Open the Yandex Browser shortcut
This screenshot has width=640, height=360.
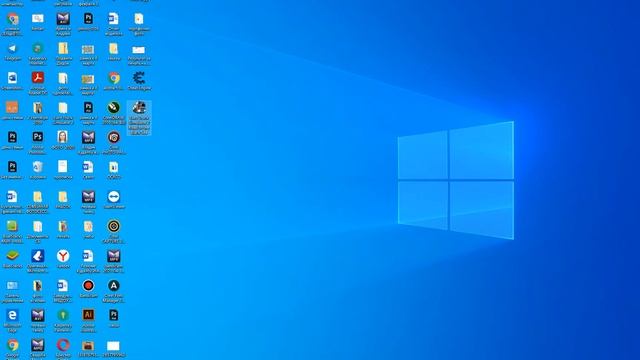click(x=63, y=256)
